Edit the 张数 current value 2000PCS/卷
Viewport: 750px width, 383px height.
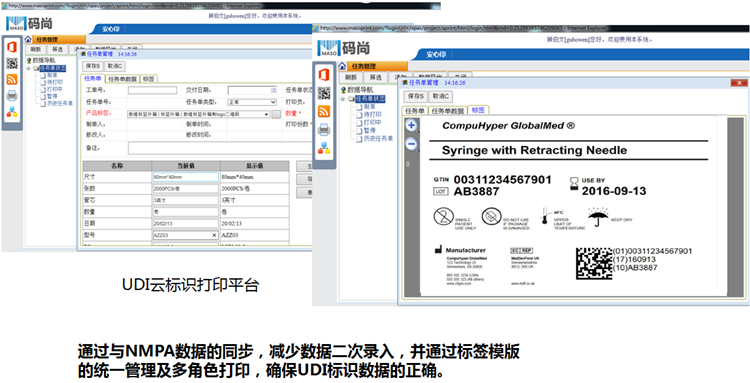tap(186, 188)
